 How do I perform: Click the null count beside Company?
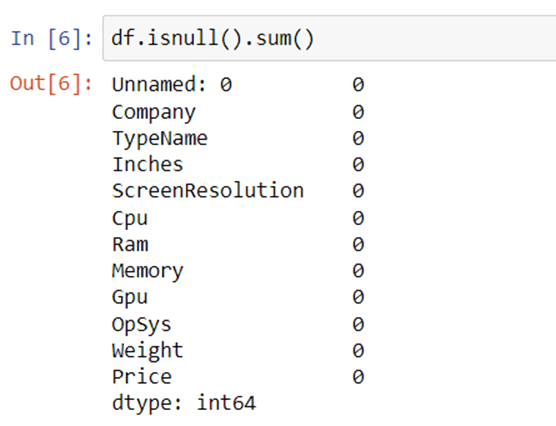tap(358, 112)
